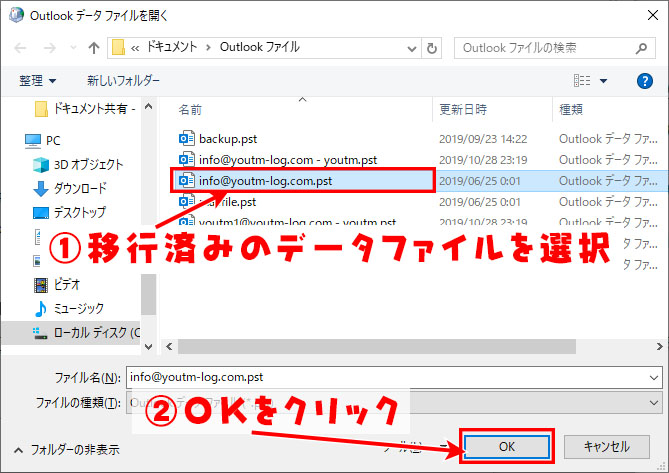The height and width of the screenshot is (473, 669).
Task: Click sidebar scrollbar down arrow
Action: (148, 346)
